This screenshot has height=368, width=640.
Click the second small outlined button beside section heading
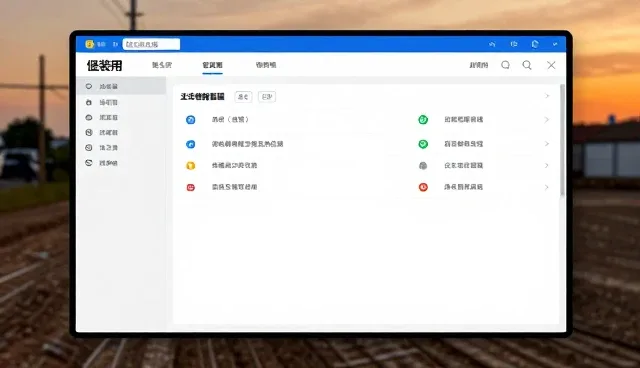point(267,97)
